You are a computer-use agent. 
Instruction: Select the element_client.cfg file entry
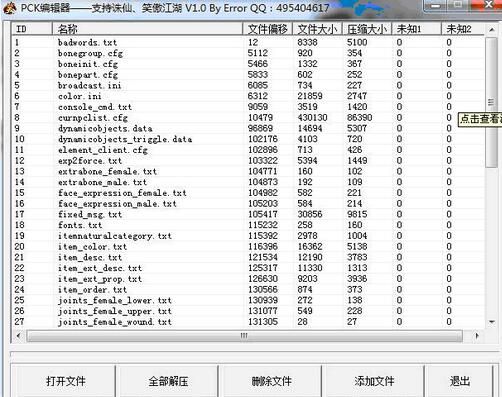pos(248,150)
